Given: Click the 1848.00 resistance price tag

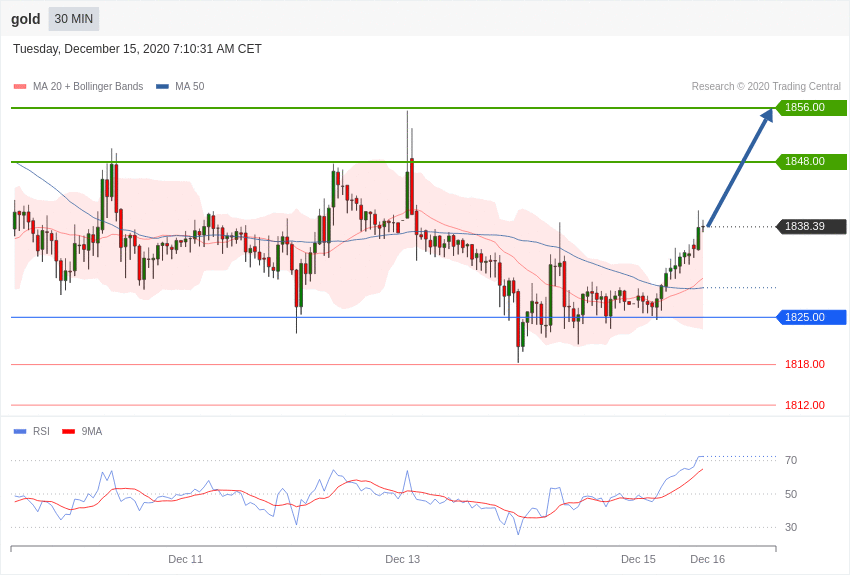Looking at the screenshot, I should [x=811, y=161].
